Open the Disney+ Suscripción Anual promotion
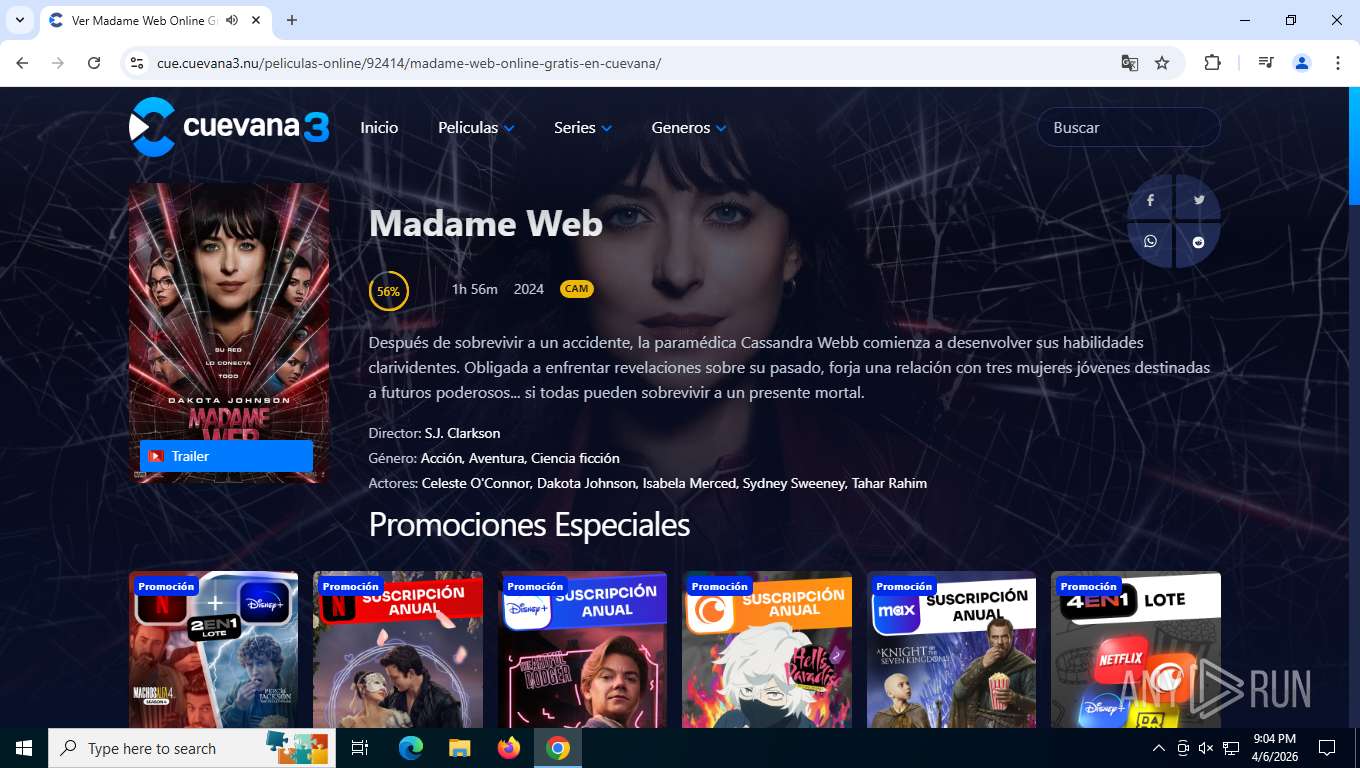 click(582, 650)
